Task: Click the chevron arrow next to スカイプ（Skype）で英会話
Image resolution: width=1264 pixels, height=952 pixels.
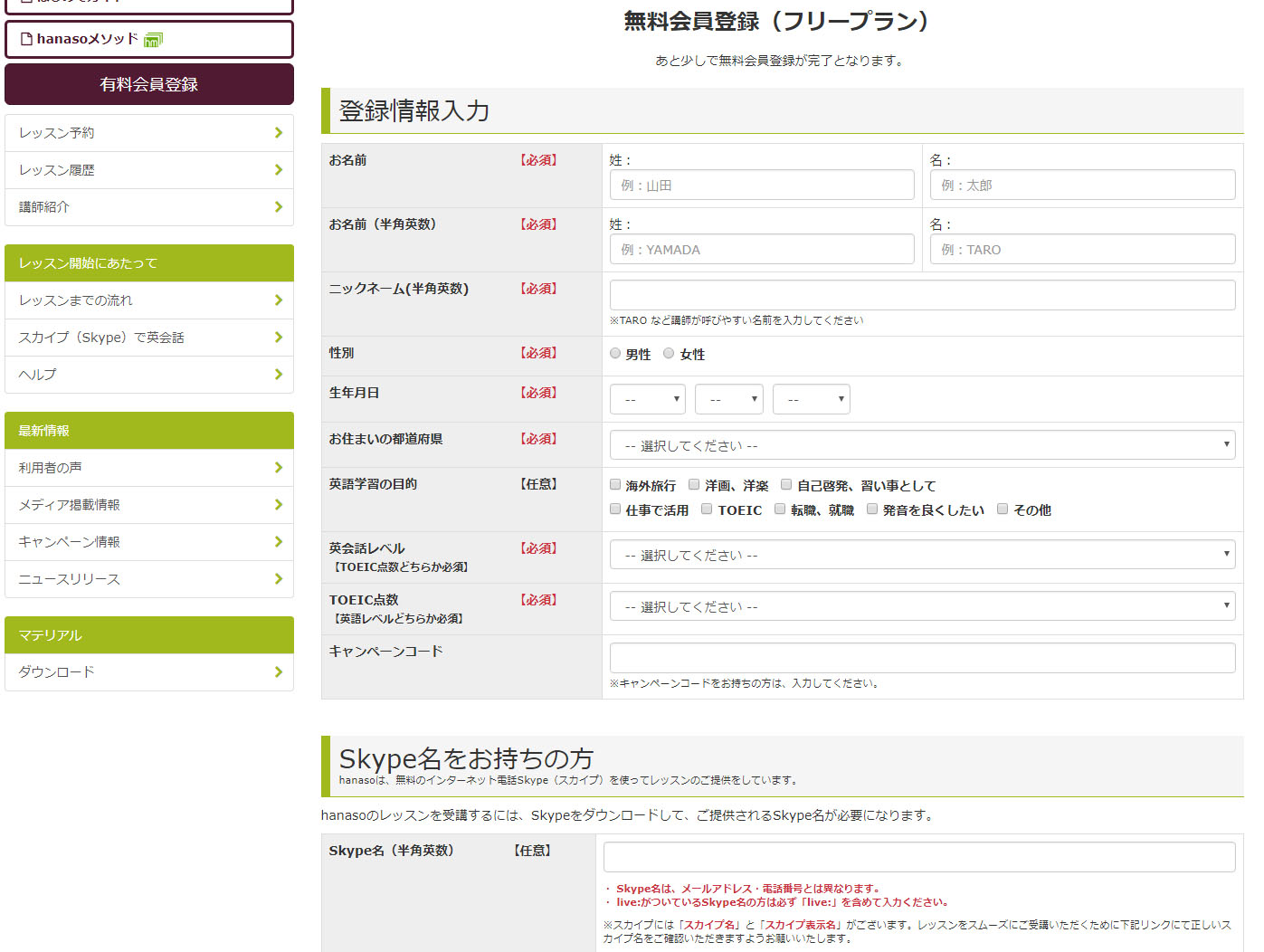Action: (278, 338)
